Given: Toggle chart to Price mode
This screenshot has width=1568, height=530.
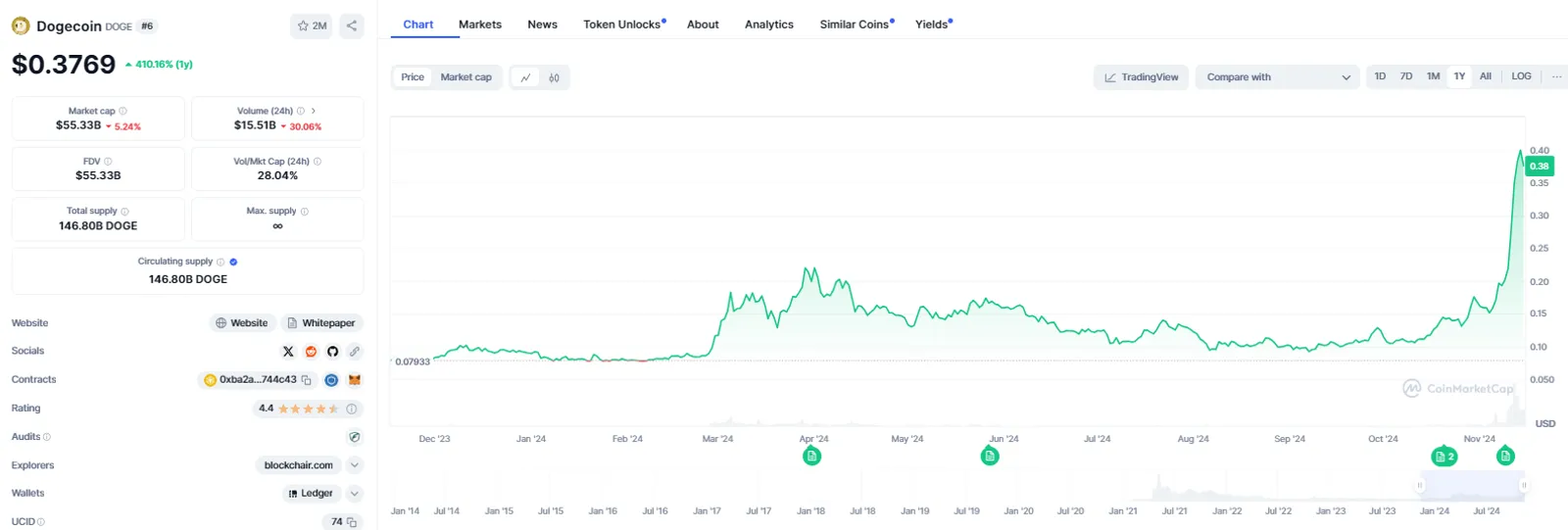Looking at the screenshot, I should [x=413, y=77].
